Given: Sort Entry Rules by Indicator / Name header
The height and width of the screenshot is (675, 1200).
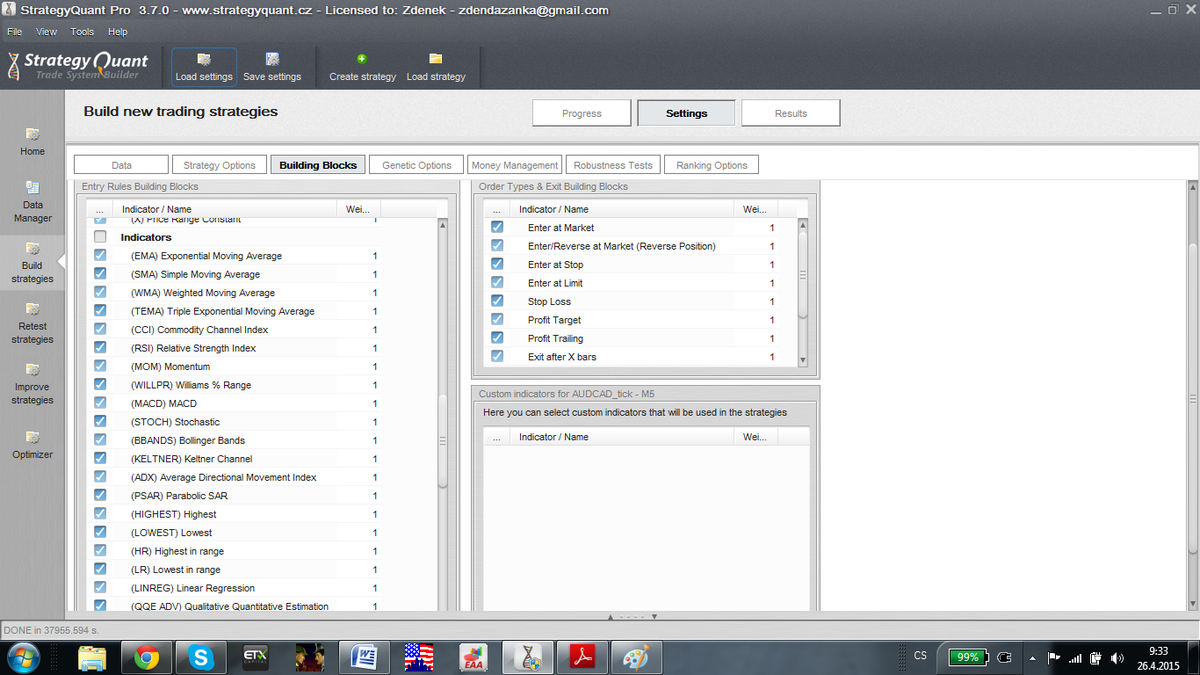Looking at the screenshot, I should pos(225,209).
